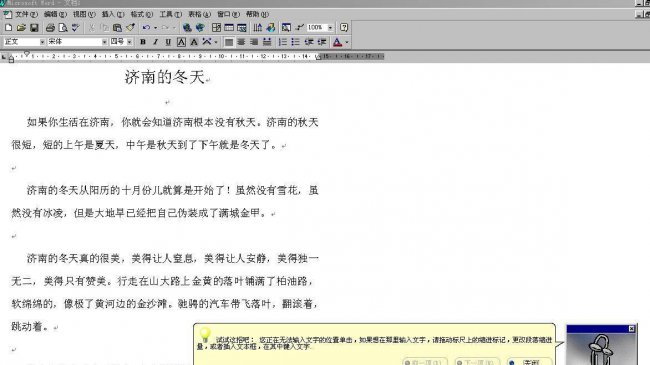
Task: Cut the selection with scissors icon
Action: coord(92,28)
